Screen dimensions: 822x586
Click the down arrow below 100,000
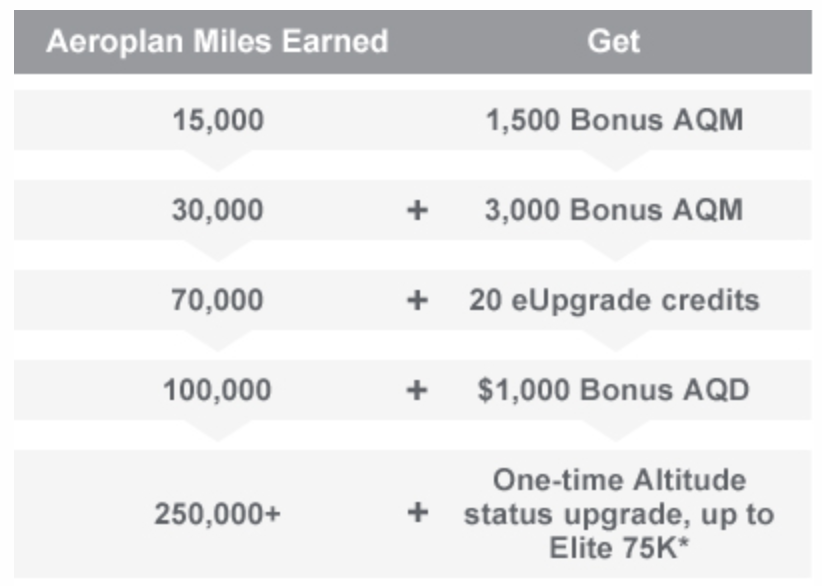click(x=217, y=430)
